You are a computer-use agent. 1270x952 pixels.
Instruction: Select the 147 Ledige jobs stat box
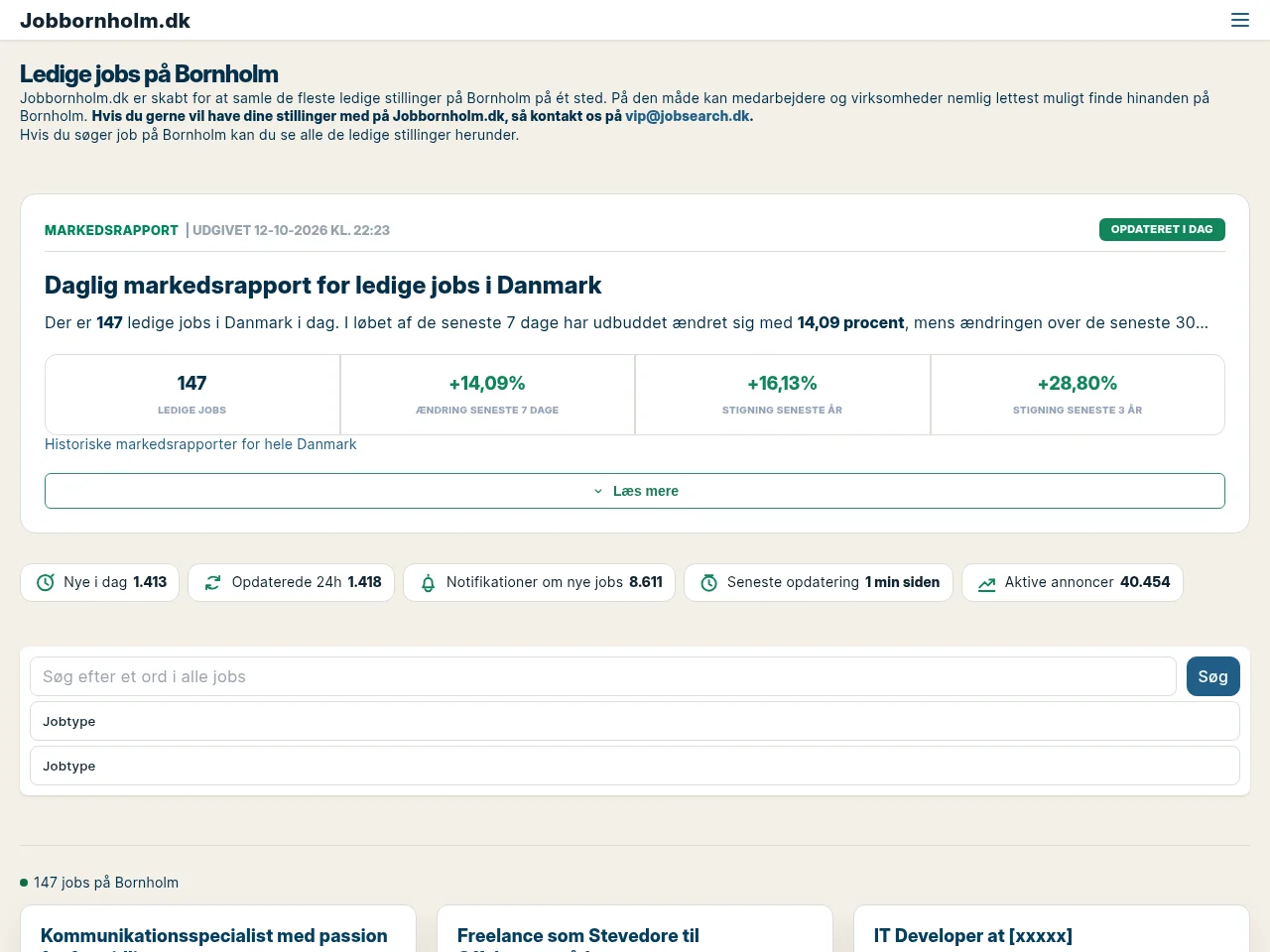[x=192, y=395]
